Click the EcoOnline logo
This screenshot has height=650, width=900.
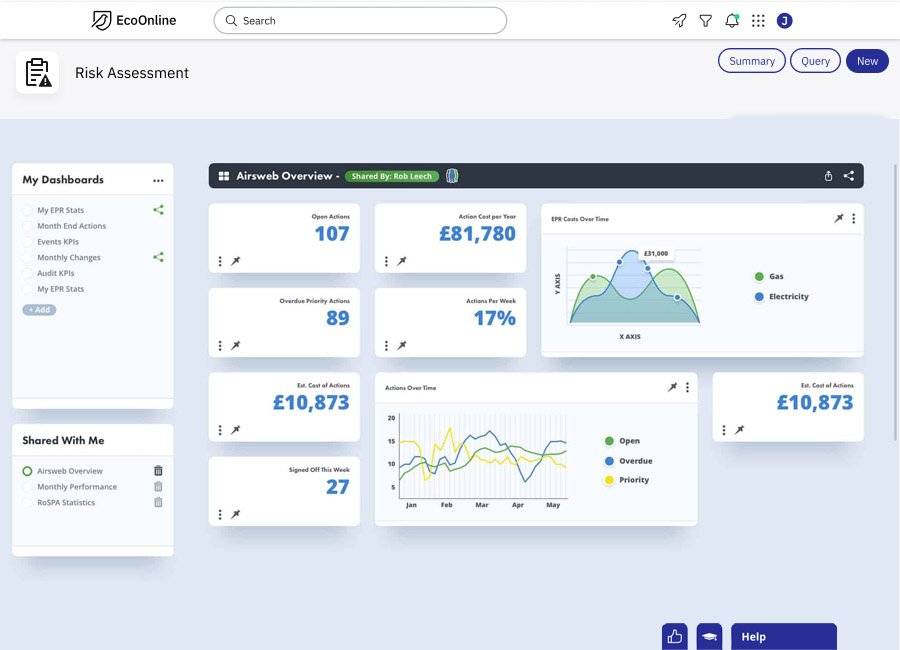pos(135,19)
